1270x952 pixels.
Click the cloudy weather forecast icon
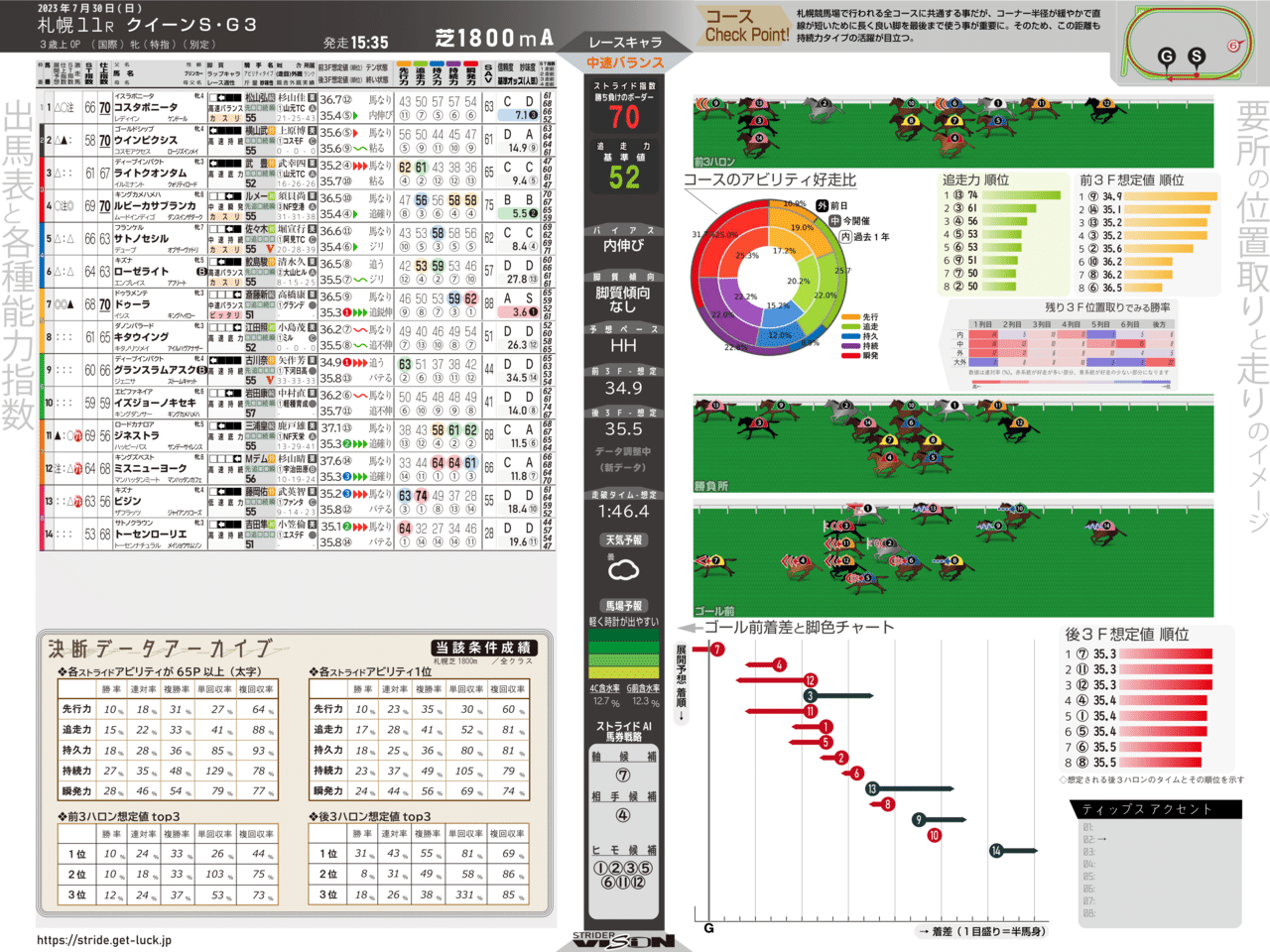pos(623,570)
